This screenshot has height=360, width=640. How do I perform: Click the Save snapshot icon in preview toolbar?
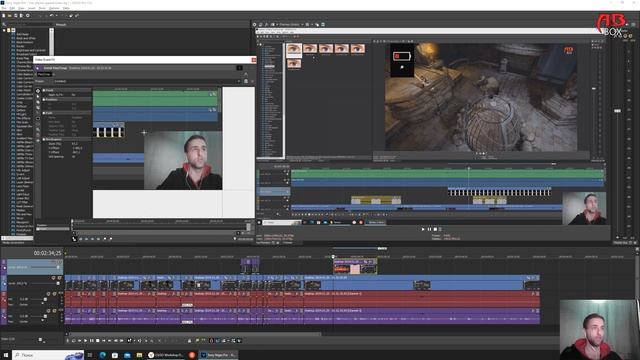323,24
